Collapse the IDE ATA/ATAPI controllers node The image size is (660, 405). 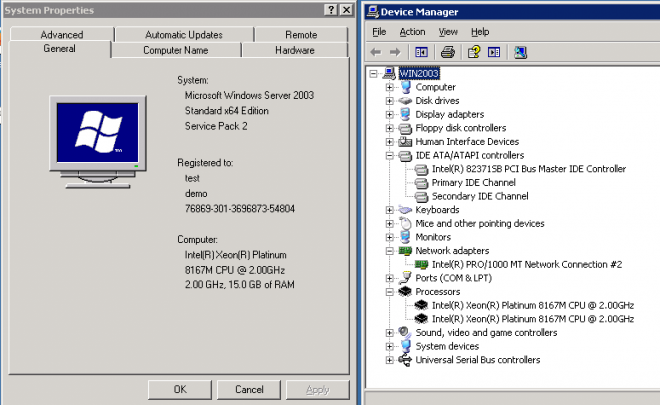pyautogui.click(x=390, y=156)
